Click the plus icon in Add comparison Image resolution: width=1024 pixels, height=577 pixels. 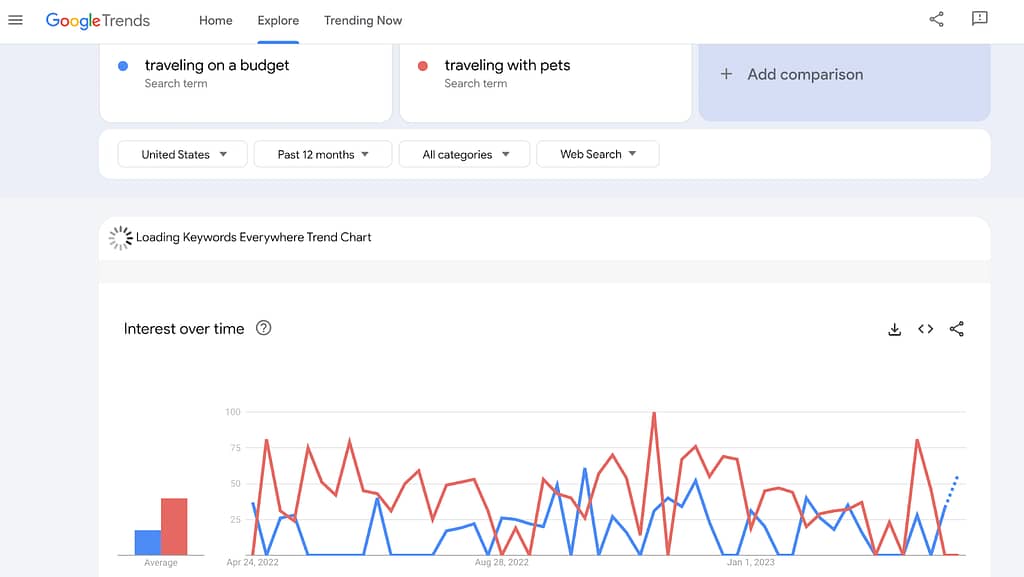tap(726, 74)
